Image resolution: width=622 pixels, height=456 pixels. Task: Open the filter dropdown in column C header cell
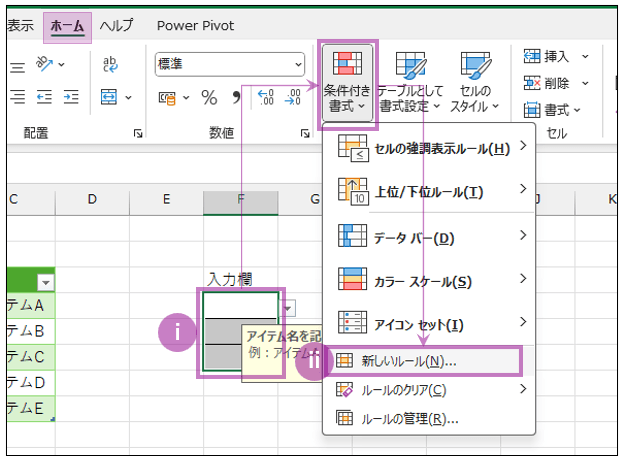45,283
